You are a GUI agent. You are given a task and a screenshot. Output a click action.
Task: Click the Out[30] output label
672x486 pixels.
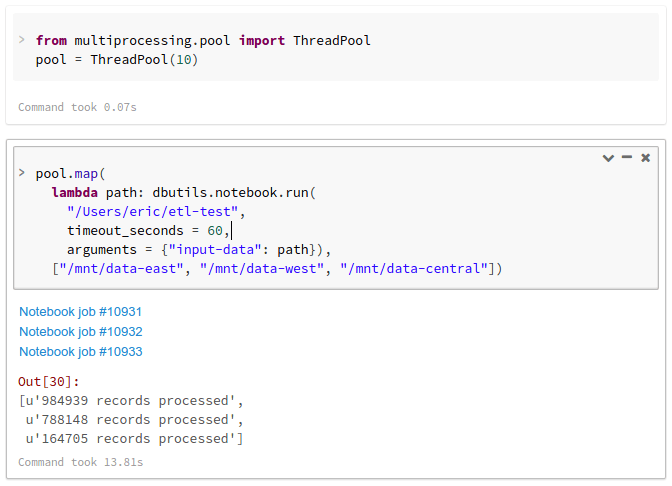pos(49,381)
